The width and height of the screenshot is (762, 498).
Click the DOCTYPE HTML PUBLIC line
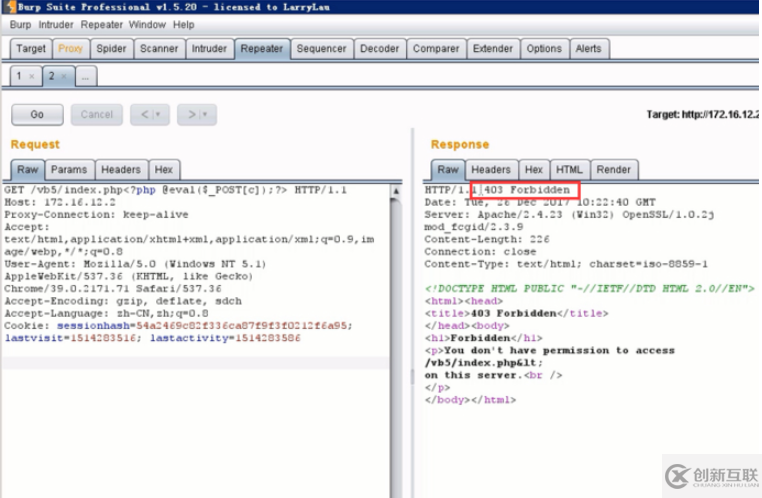pyautogui.click(x=589, y=289)
